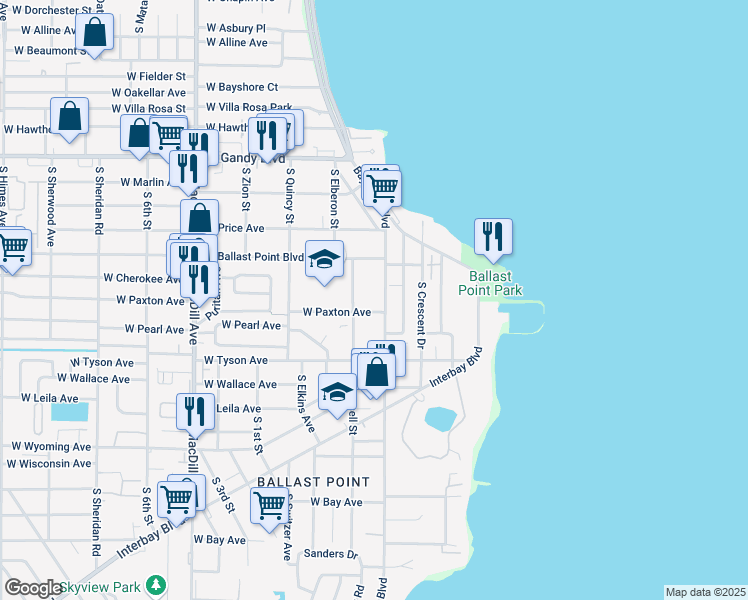Click the grocery cart marker by S Himes Ave
This screenshot has width=748, height=600.
[13, 250]
